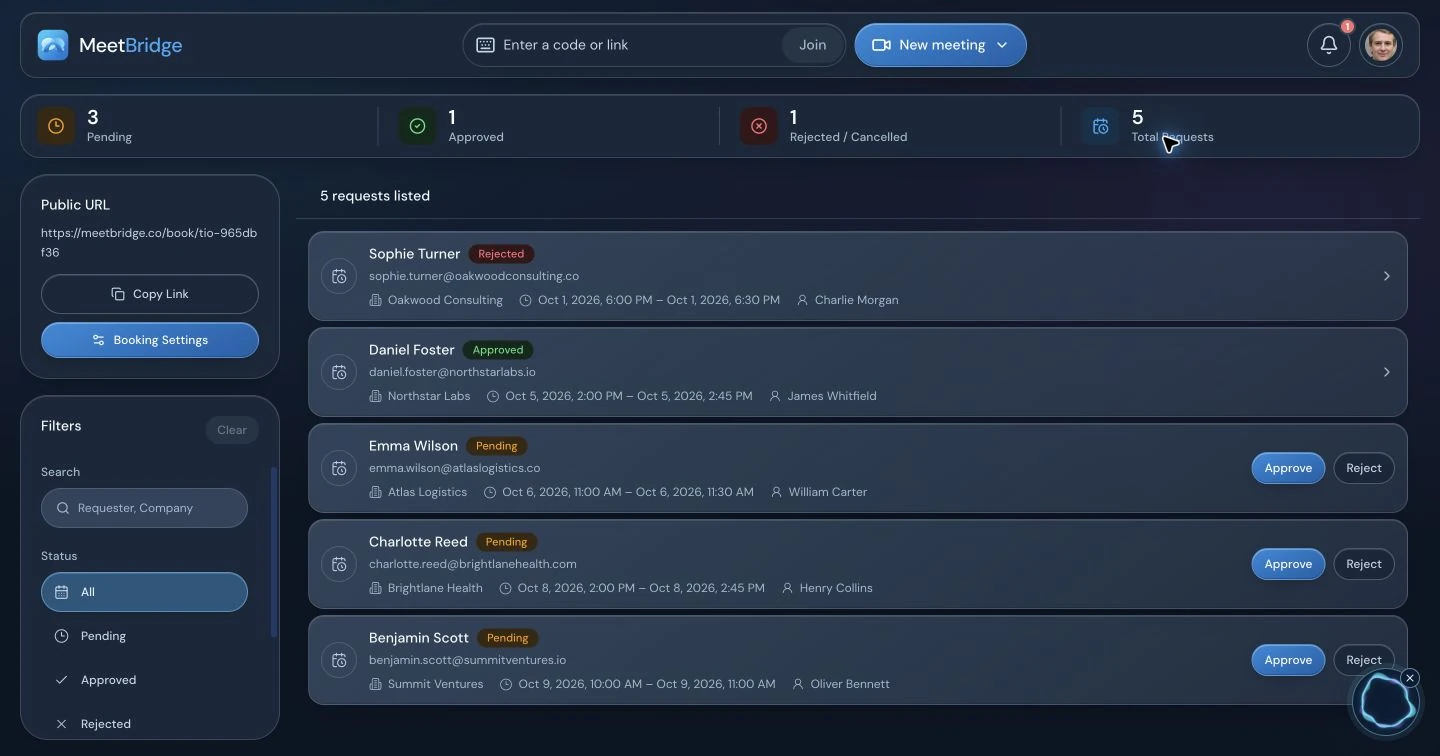
Task: Reject Emma Wilson's request
Action: tap(1364, 468)
